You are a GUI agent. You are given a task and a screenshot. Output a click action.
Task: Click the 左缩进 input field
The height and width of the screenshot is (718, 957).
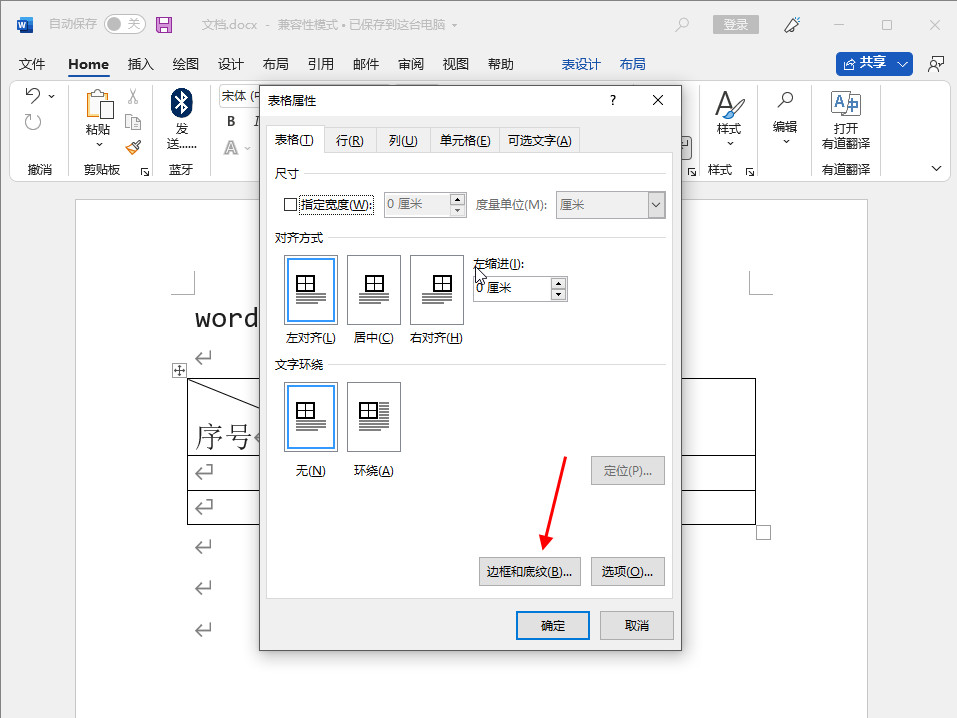point(512,288)
